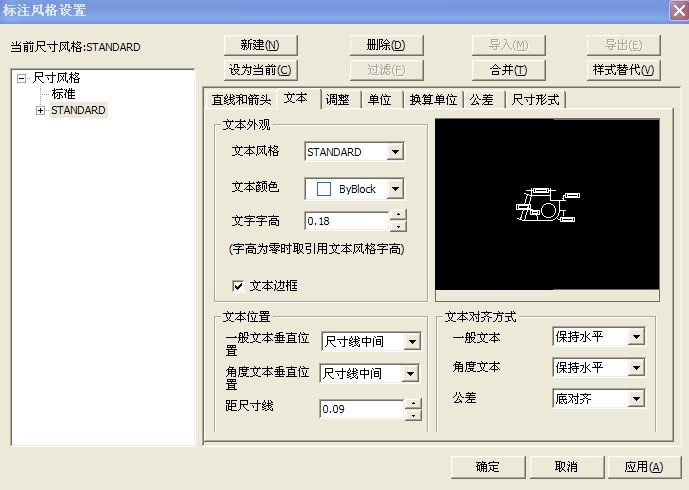Click the 文字字高 input field

[347, 221]
